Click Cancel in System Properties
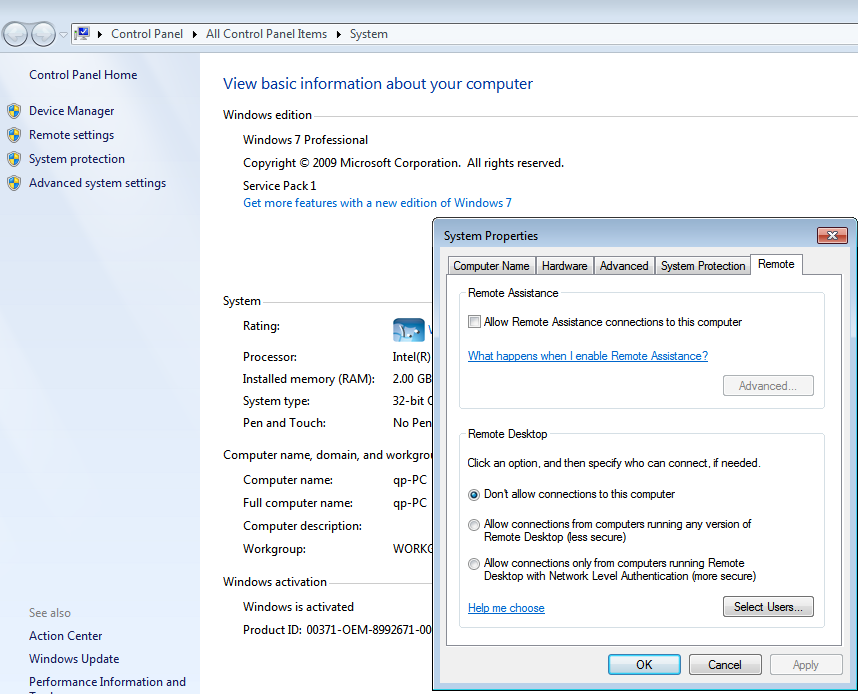The image size is (858, 694). 725,664
